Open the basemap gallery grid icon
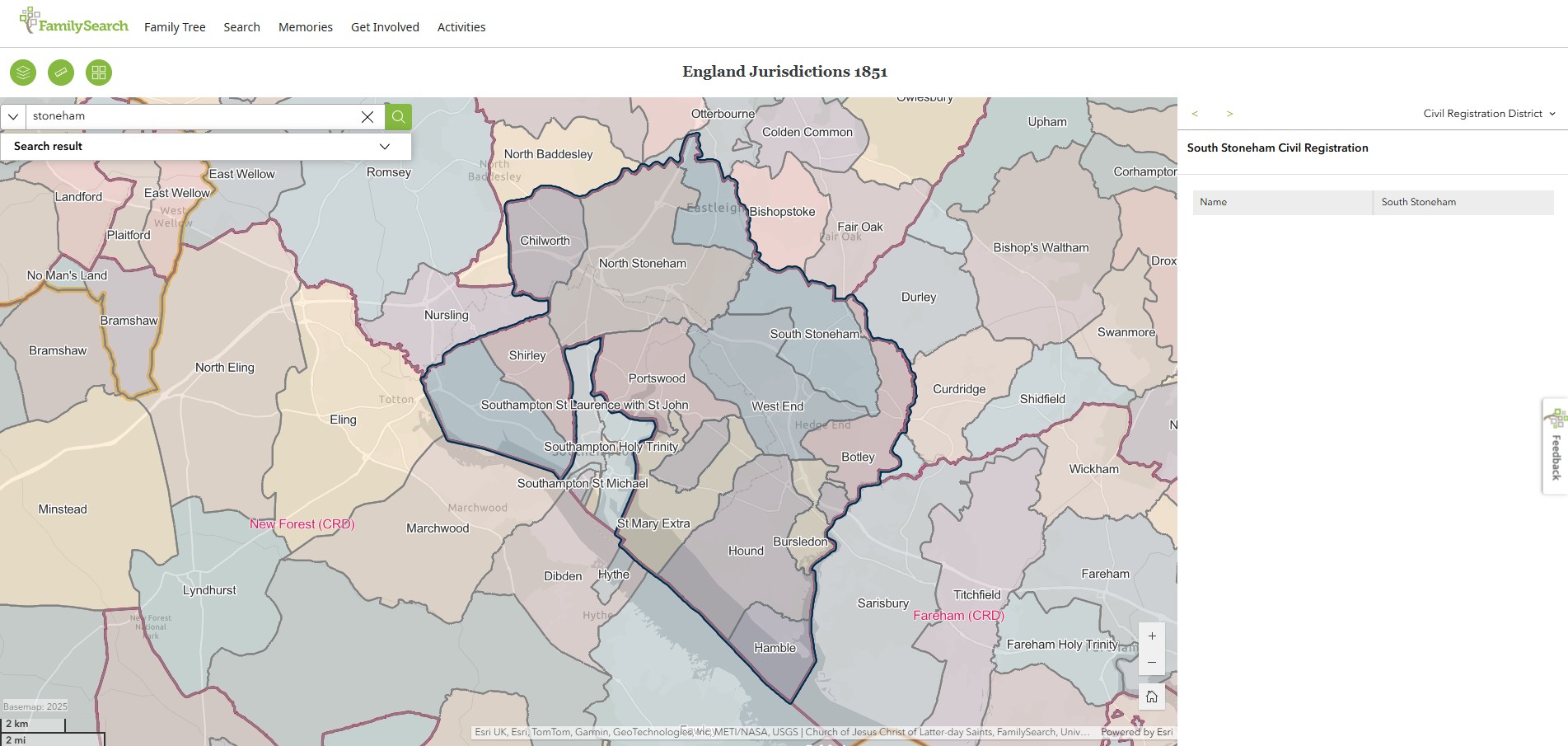The image size is (1568, 746). pos(99,73)
